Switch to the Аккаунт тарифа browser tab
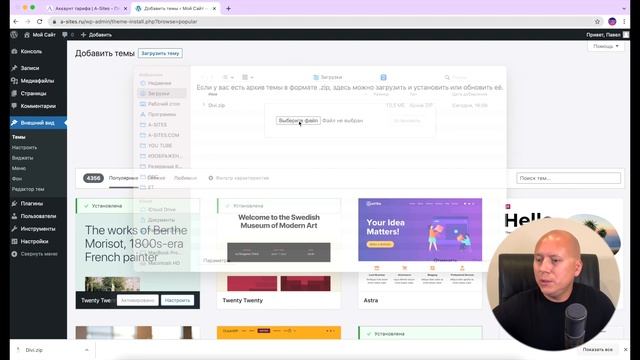The image size is (640, 360). pos(86,9)
